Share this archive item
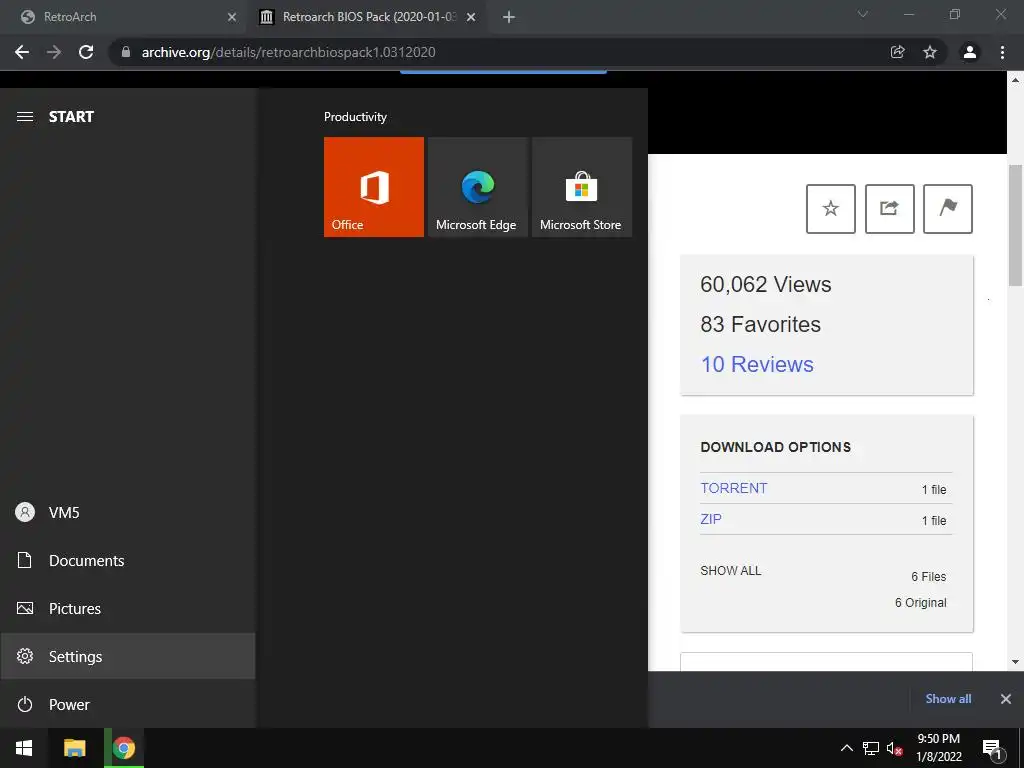The width and height of the screenshot is (1024, 768). (889, 209)
